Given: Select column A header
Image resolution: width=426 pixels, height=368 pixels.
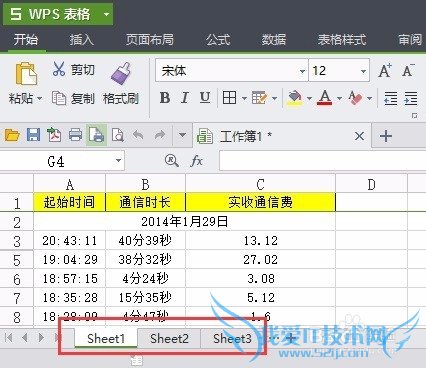Looking at the screenshot, I should pos(69,184).
